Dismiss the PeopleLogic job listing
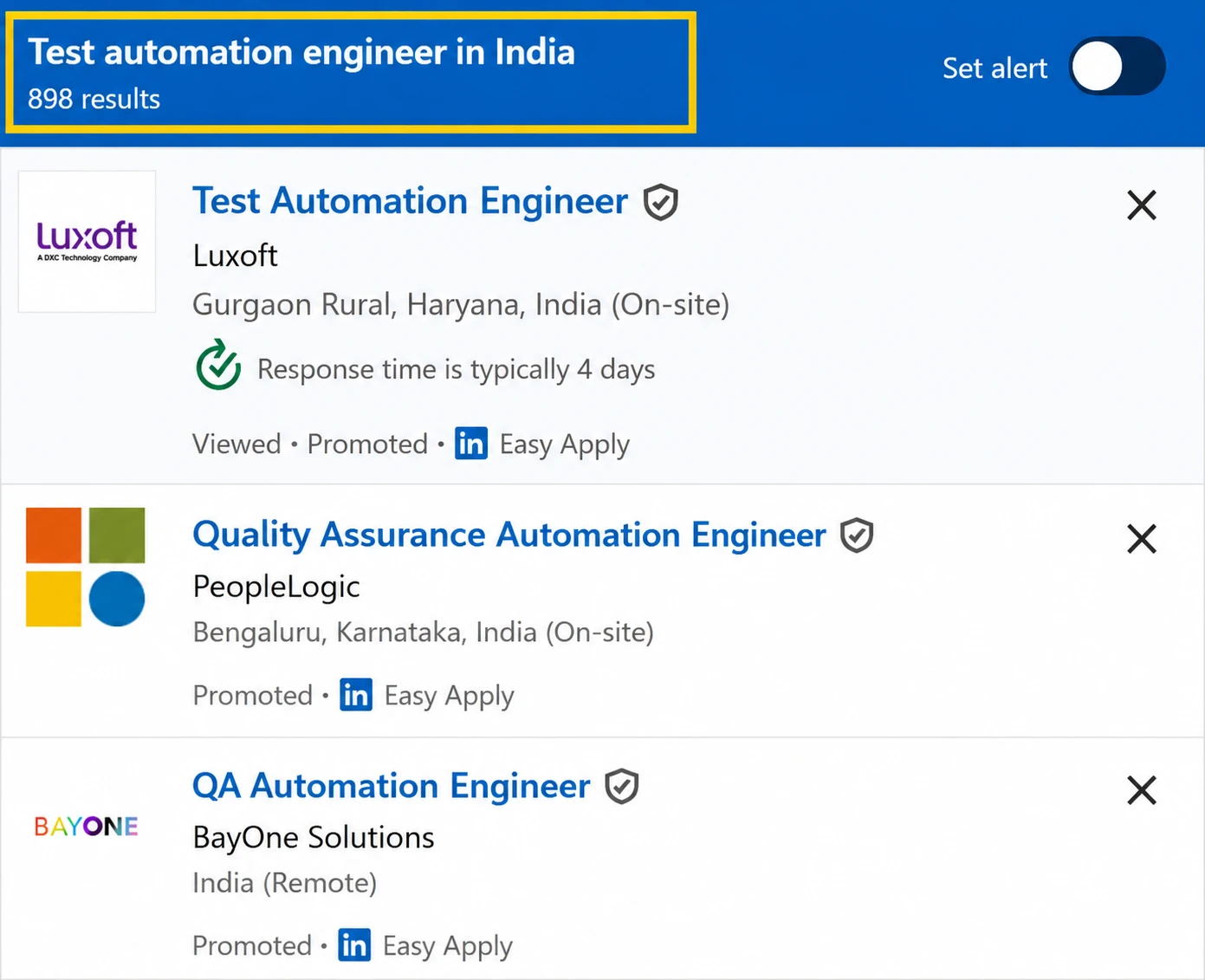Screen dimensions: 1205x980 click(1142, 539)
